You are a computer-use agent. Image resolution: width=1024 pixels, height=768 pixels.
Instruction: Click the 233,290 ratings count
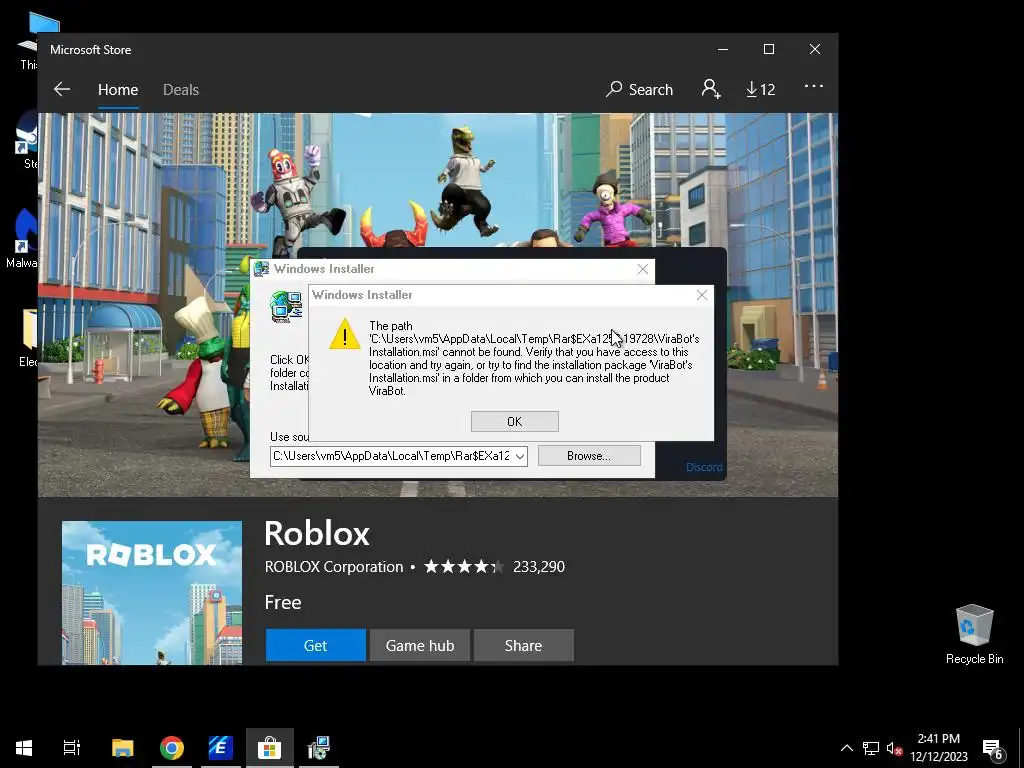(539, 566)
